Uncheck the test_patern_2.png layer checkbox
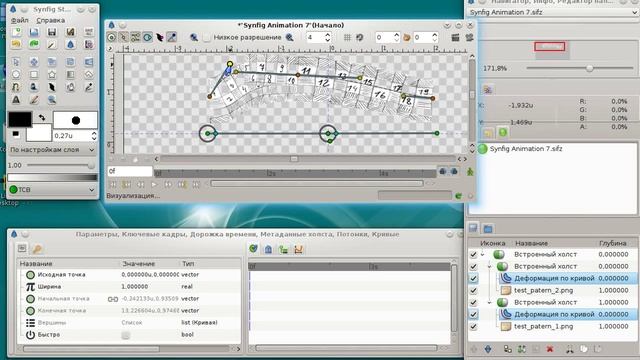Screen dimensions: 640x360 coord(473,291)
